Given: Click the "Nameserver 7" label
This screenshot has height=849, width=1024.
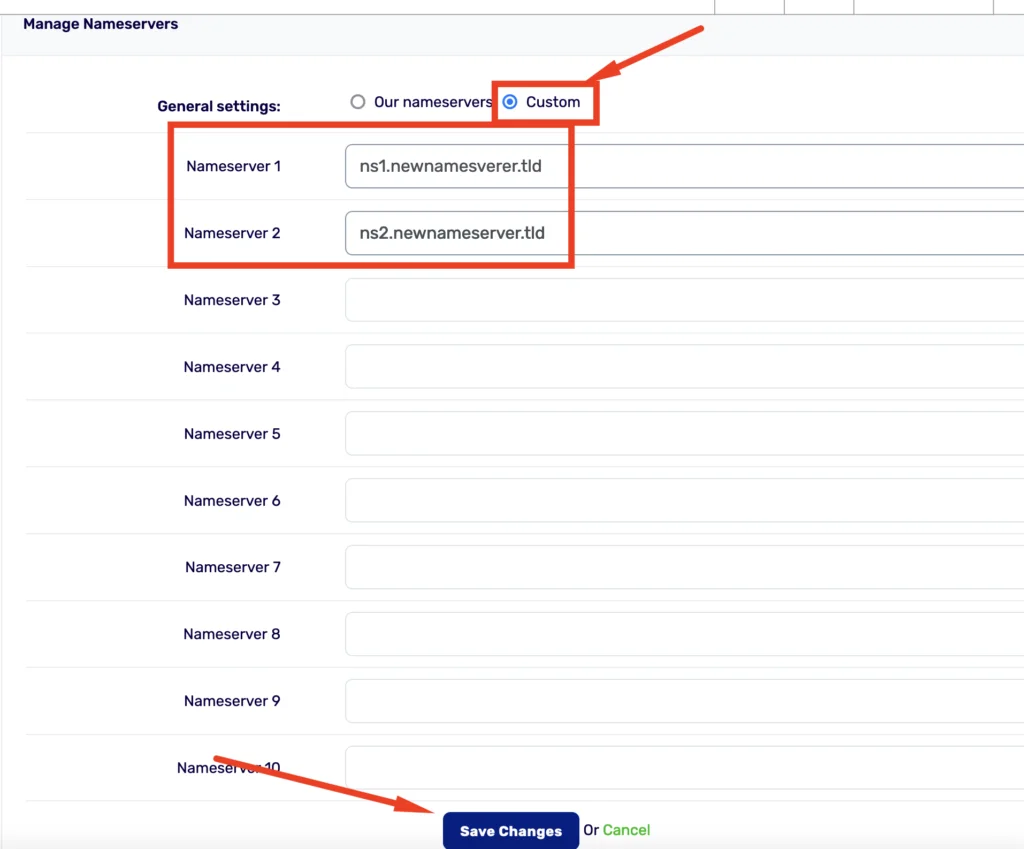Looking at the screenshot, I should click(232, 568).
